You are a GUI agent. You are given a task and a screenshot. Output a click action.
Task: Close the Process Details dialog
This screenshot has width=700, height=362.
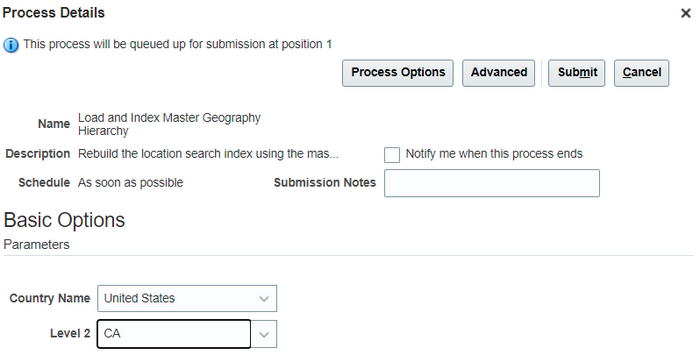tap(685, 13)
